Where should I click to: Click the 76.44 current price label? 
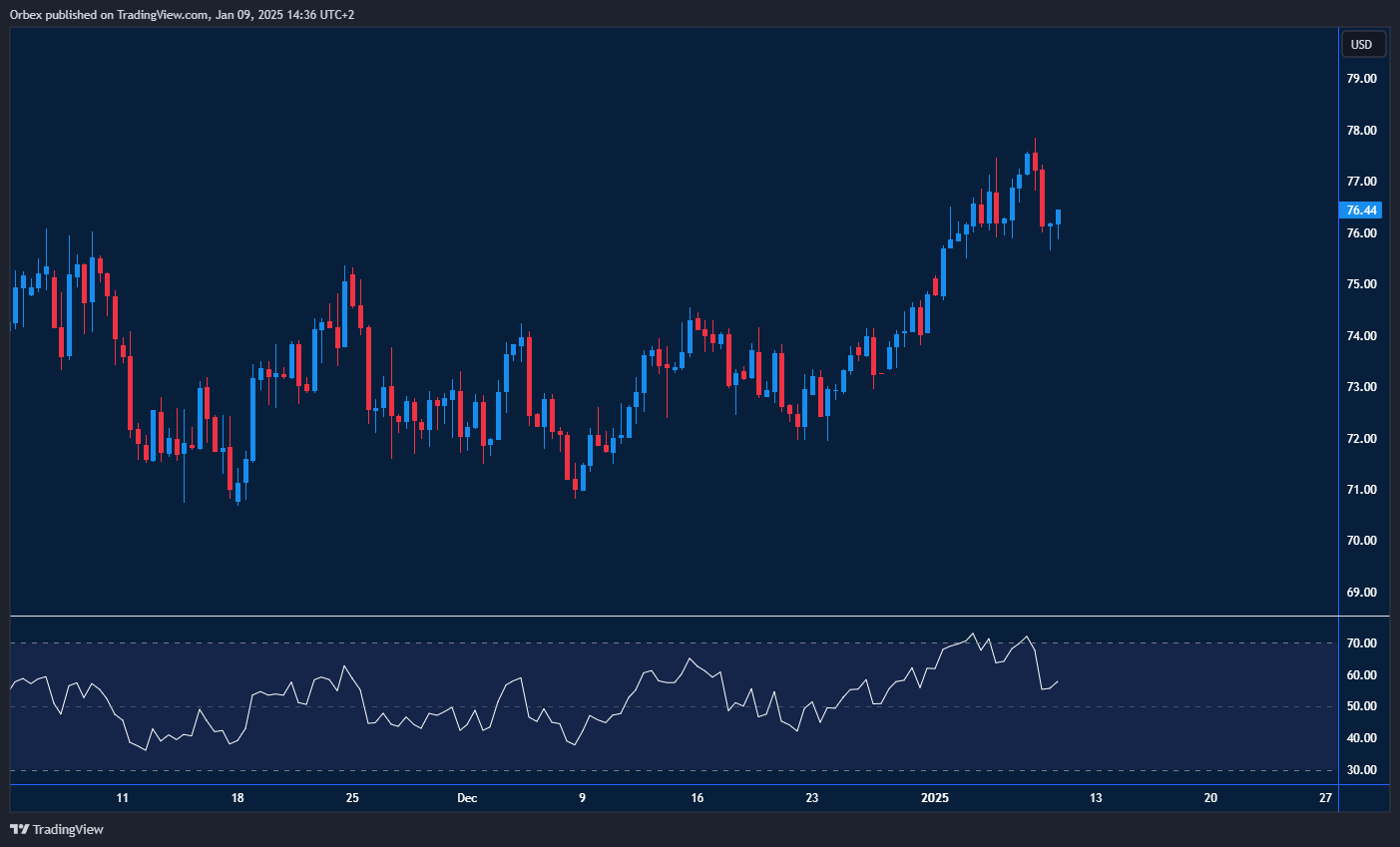pos(1361,210)
